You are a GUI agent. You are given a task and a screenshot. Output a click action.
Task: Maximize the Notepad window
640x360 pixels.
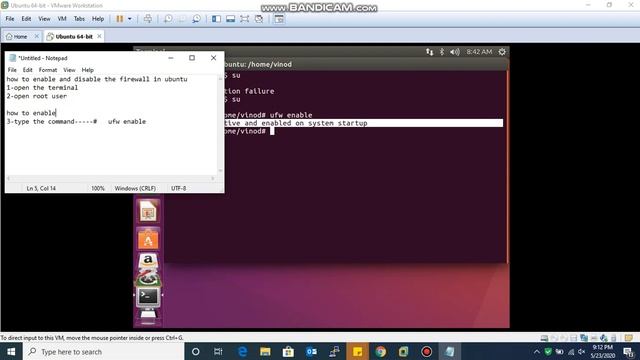click(192, 58)
